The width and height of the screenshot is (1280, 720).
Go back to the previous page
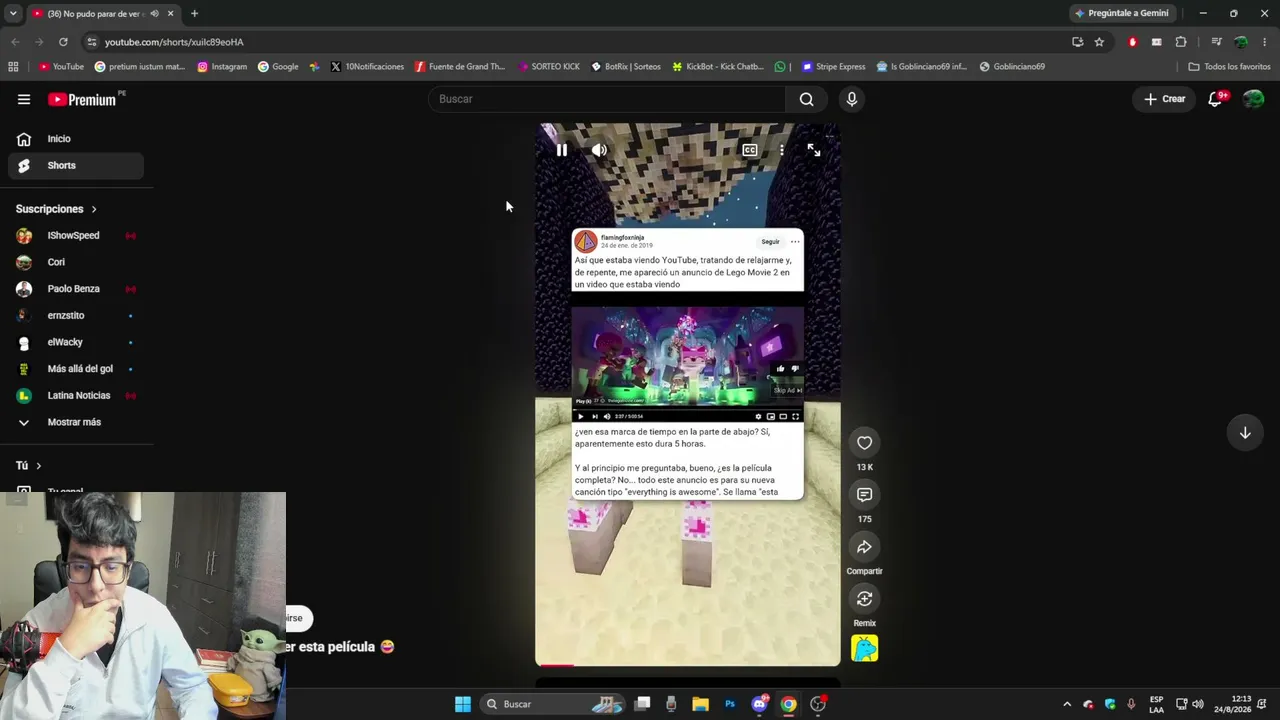[x=15, y=42]
